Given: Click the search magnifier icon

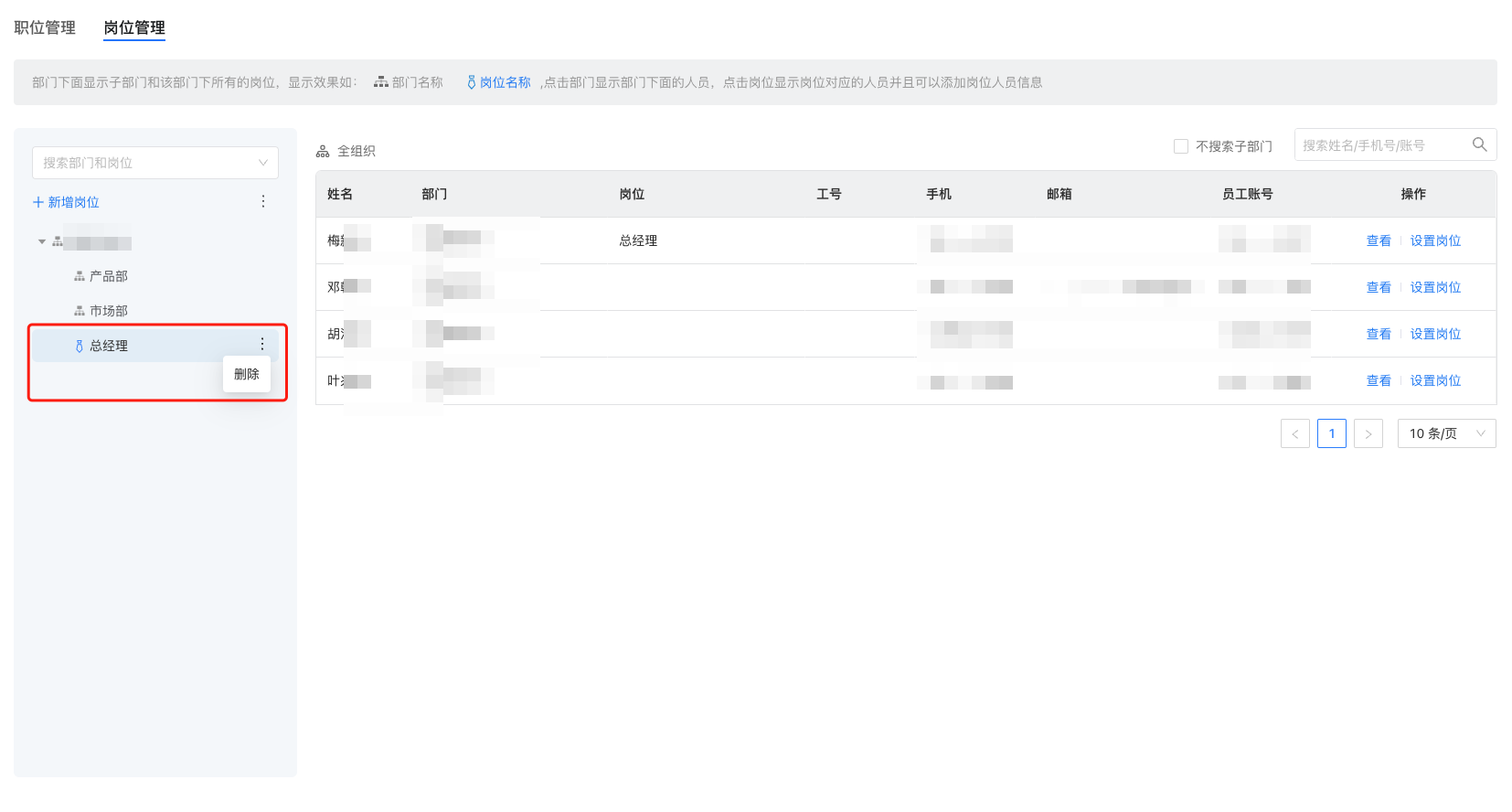Looking at the screenshot, I should (x=1479, y=144).
